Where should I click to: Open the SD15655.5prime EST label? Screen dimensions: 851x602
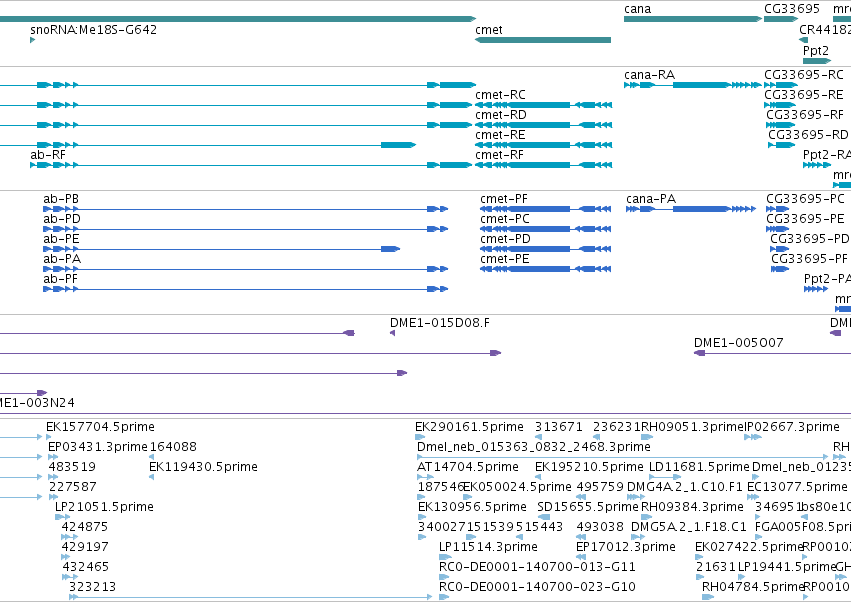coord(588,507)
